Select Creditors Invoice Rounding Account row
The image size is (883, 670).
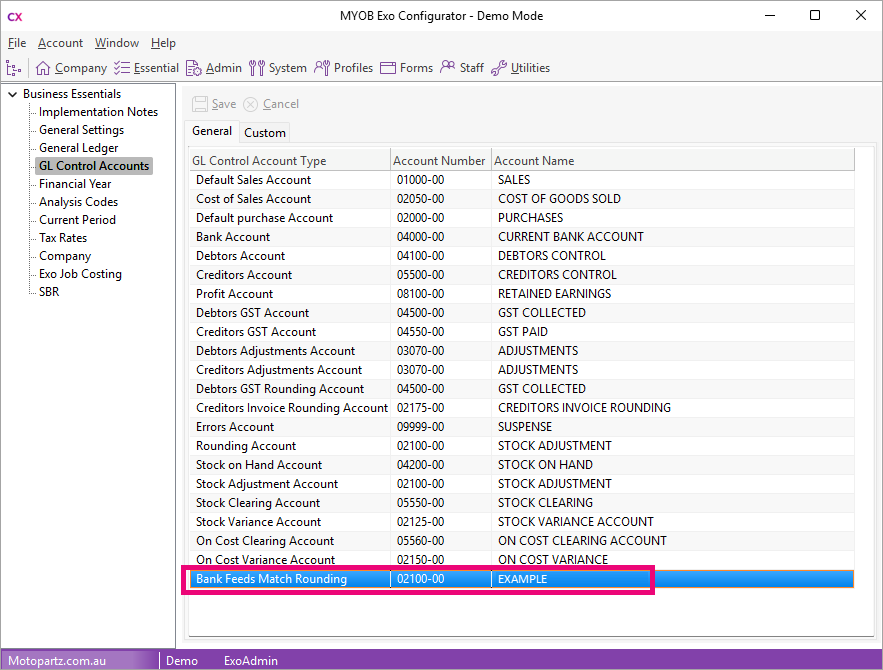point(521,408)
